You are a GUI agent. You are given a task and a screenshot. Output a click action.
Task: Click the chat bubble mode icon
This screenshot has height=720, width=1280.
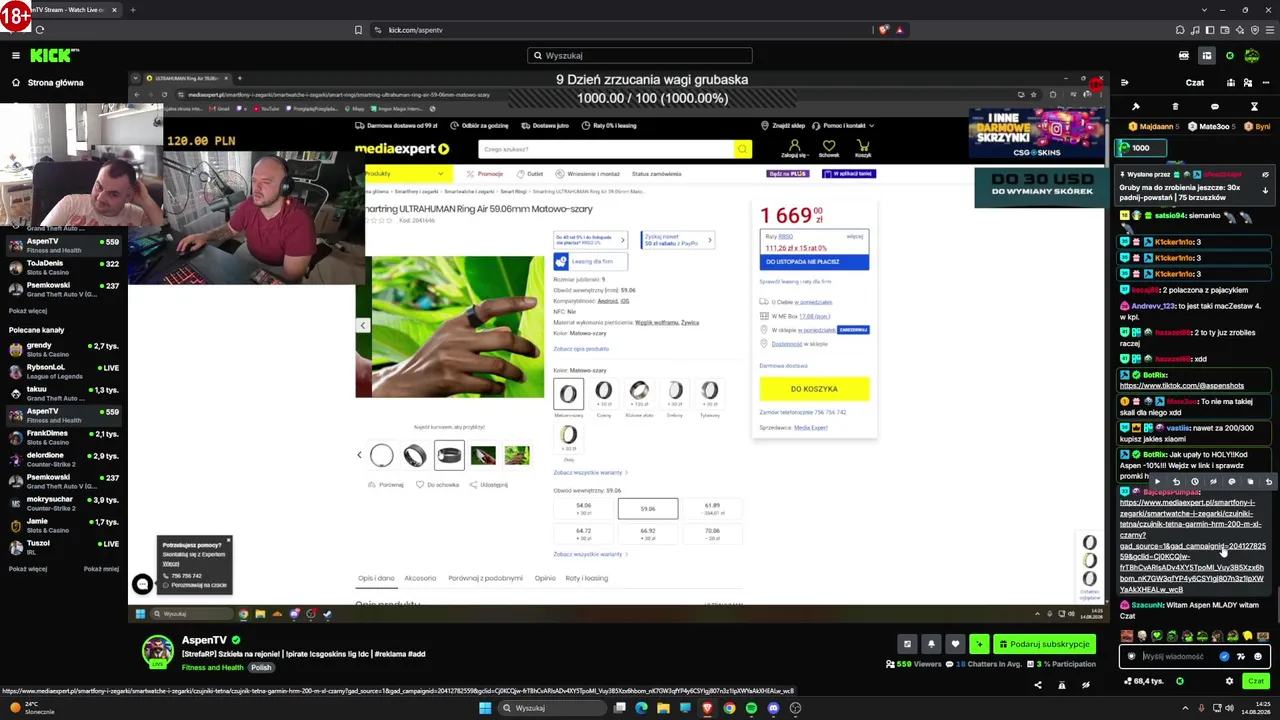(x=1215, y=106)
